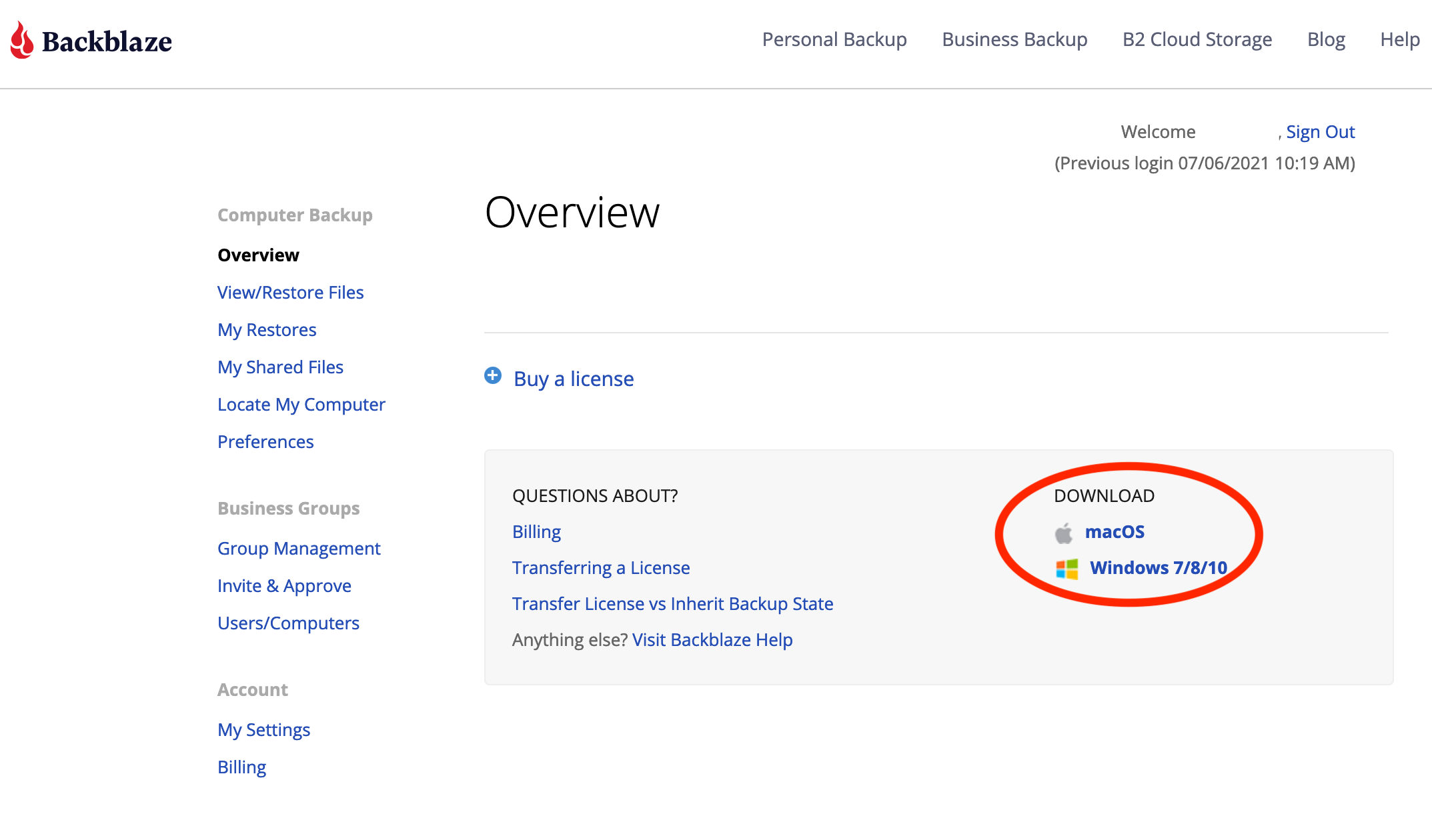Go to My Restores
Screen dimensions: 1432x840
[267, 330]
